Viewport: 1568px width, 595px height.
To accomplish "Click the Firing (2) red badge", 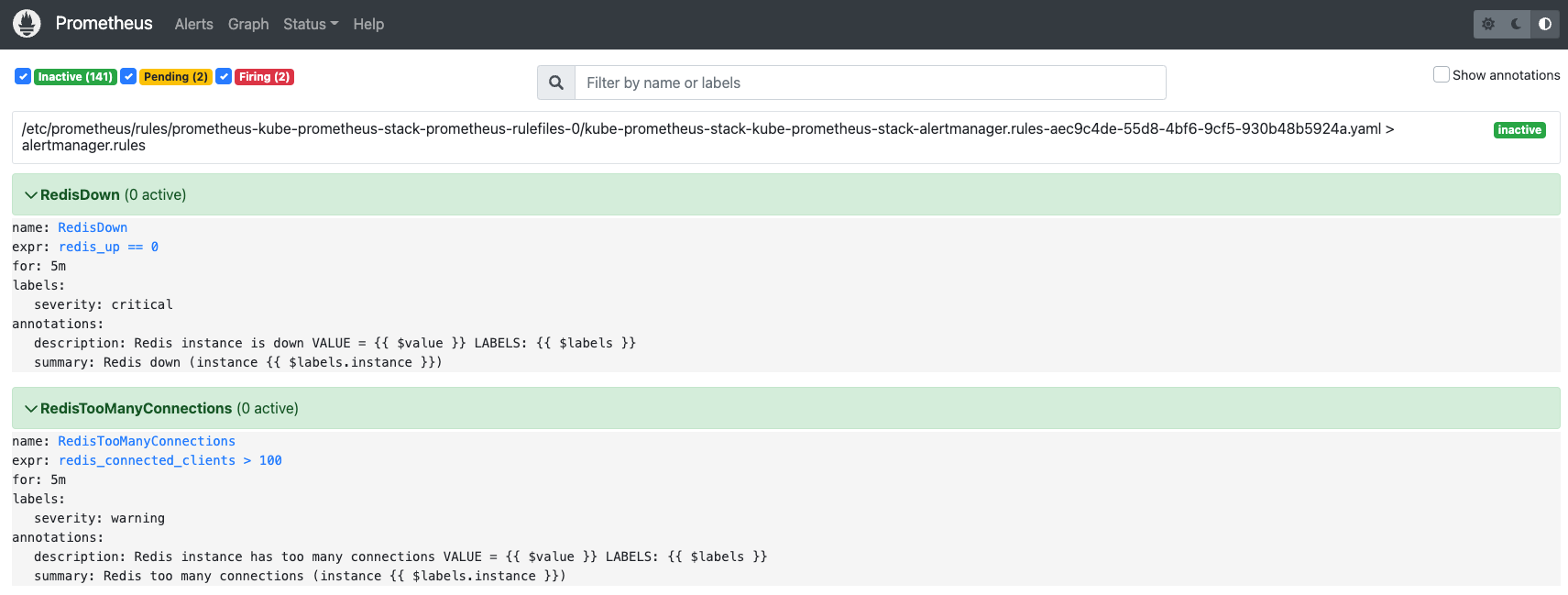I will pos(264,77).
